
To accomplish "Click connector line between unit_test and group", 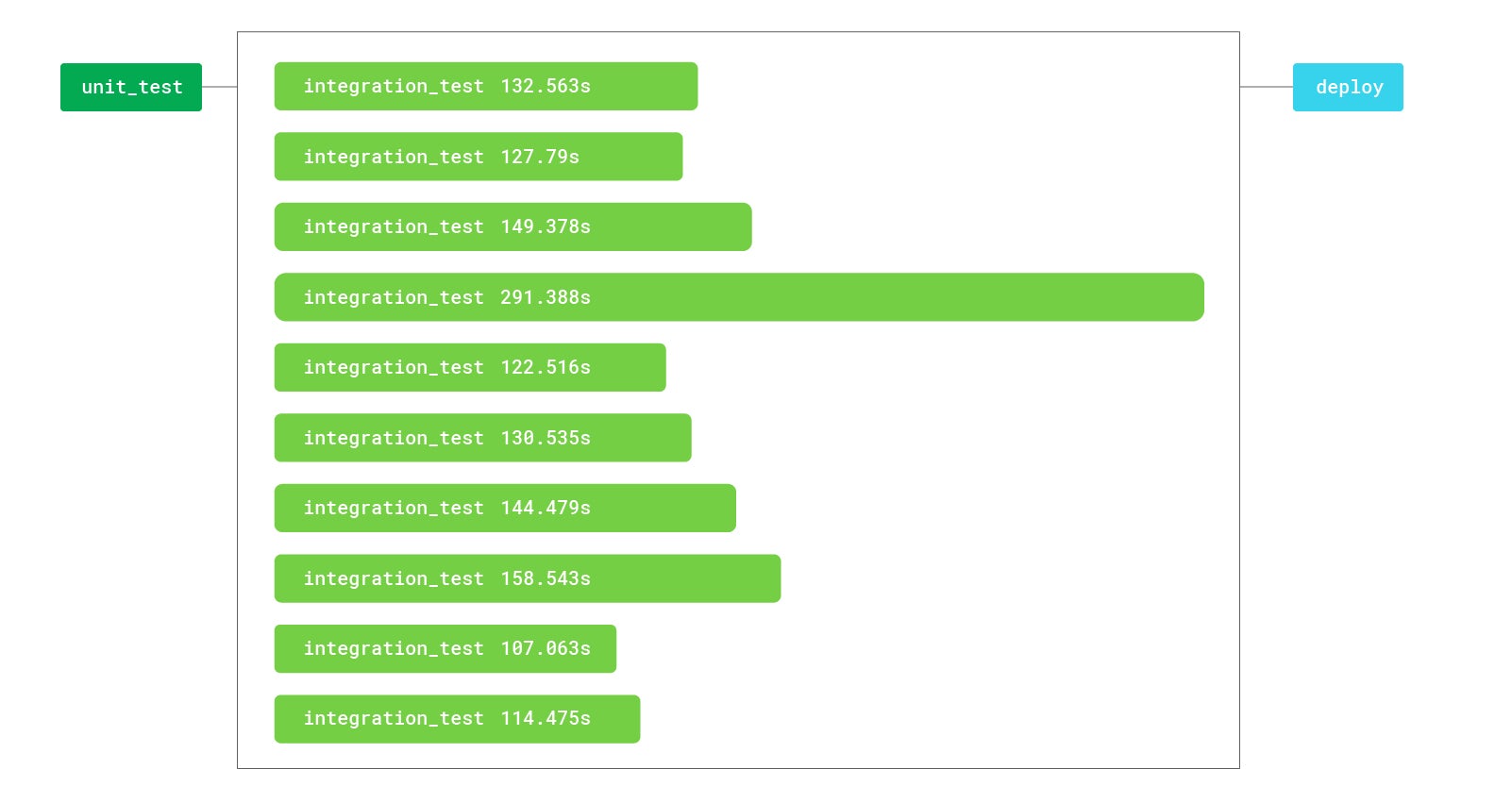I will tap(219, 87).
